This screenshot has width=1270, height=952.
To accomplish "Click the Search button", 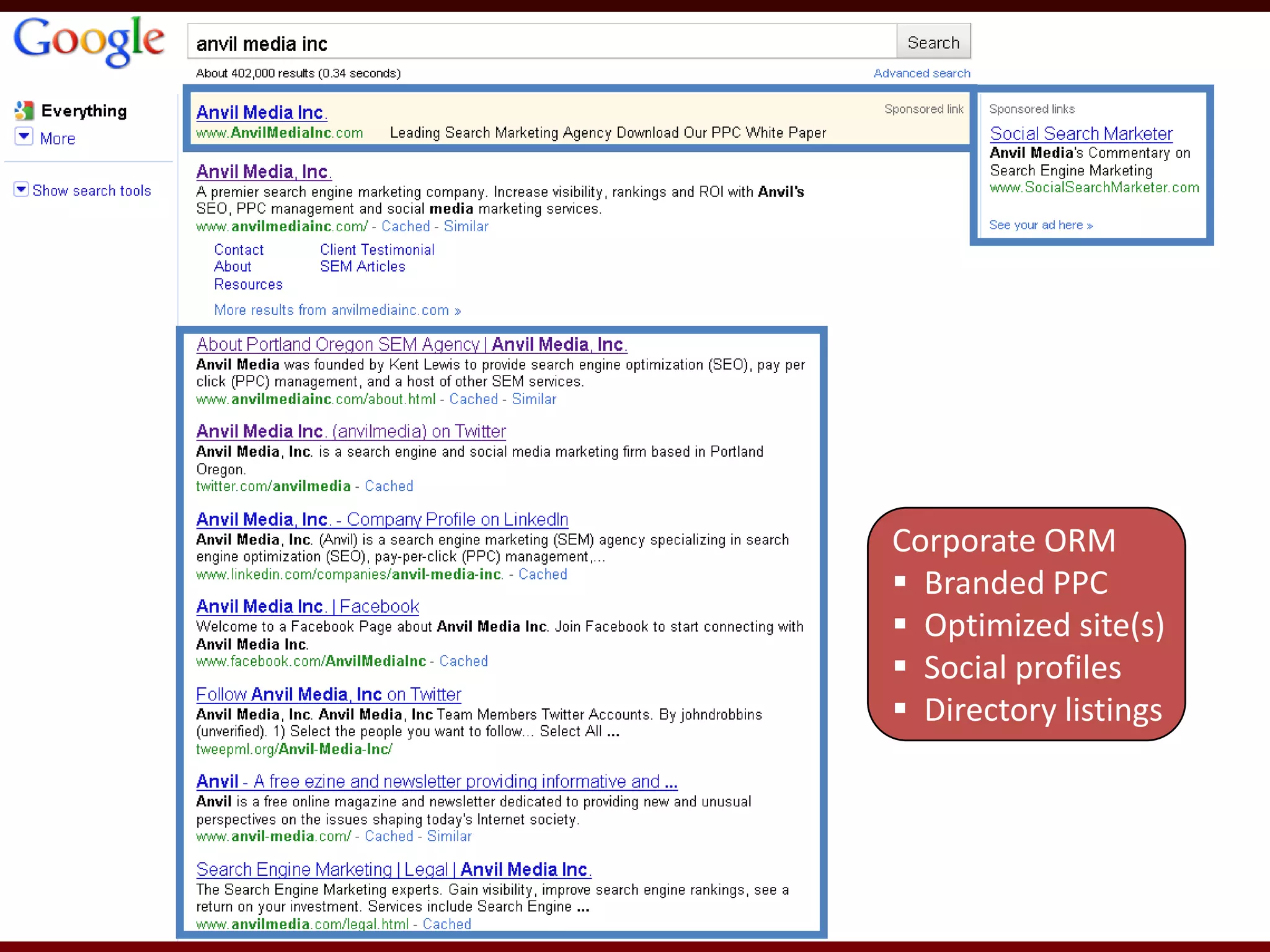I will click(x=933, y=42).
